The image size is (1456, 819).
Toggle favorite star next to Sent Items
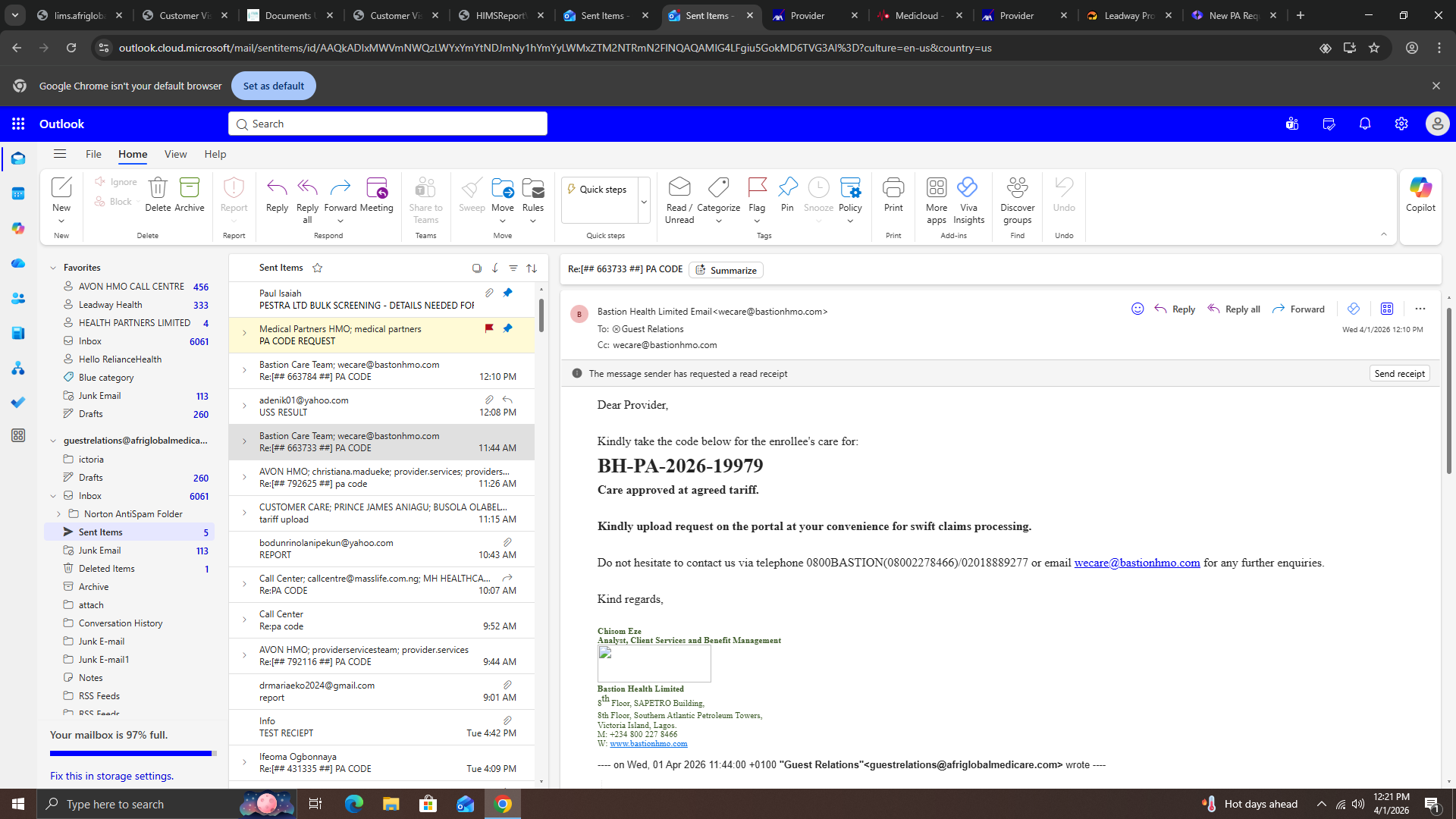click(x=318, y=268)
